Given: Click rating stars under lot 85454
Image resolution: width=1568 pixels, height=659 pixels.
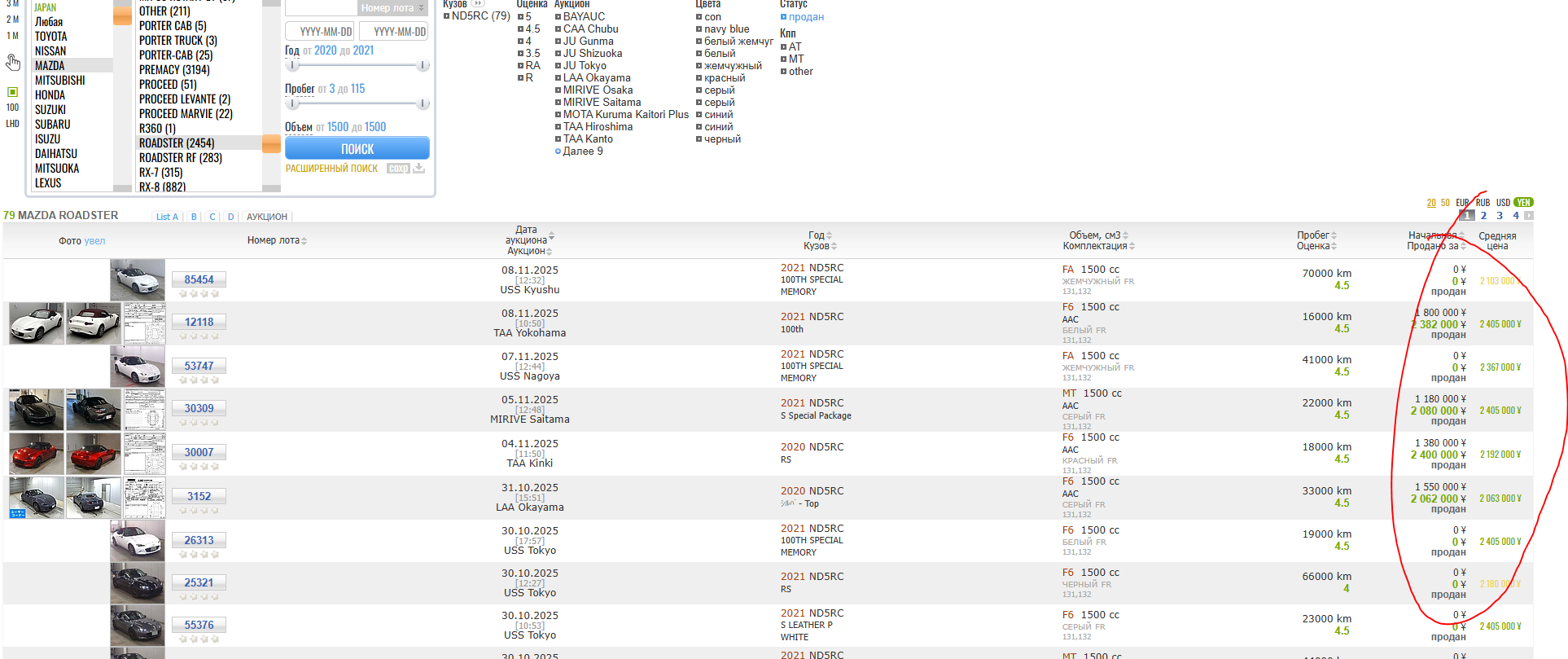Looking at the screenshot, I should [199, 293].
